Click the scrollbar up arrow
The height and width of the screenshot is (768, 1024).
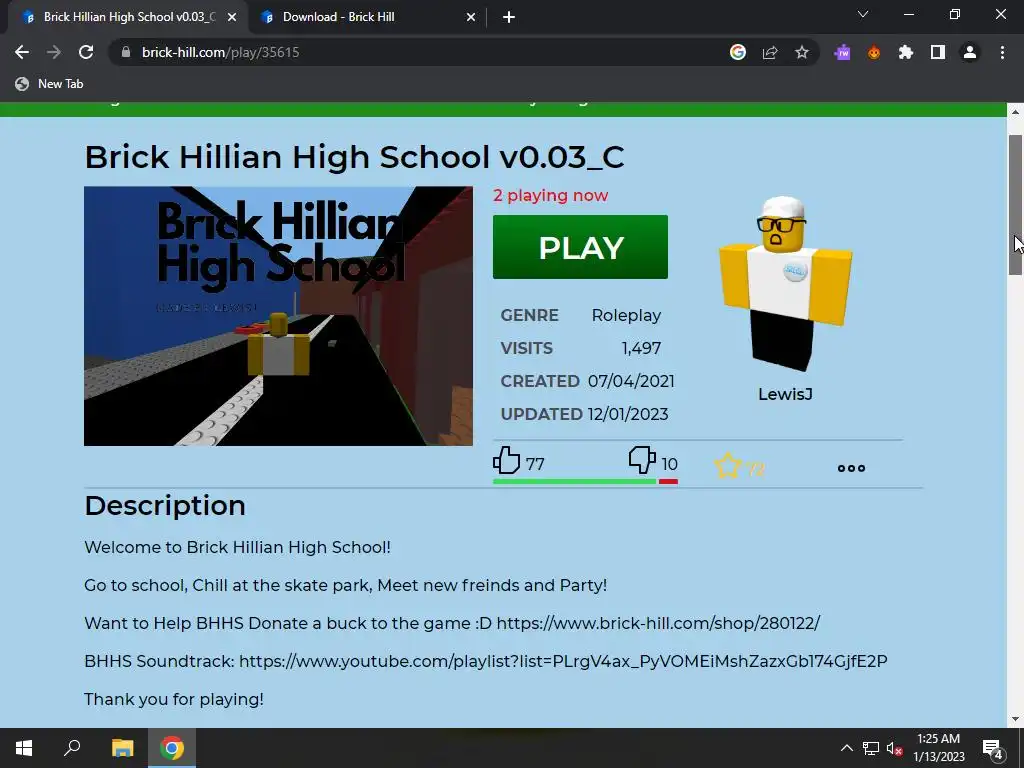(x=1015, y=112)
